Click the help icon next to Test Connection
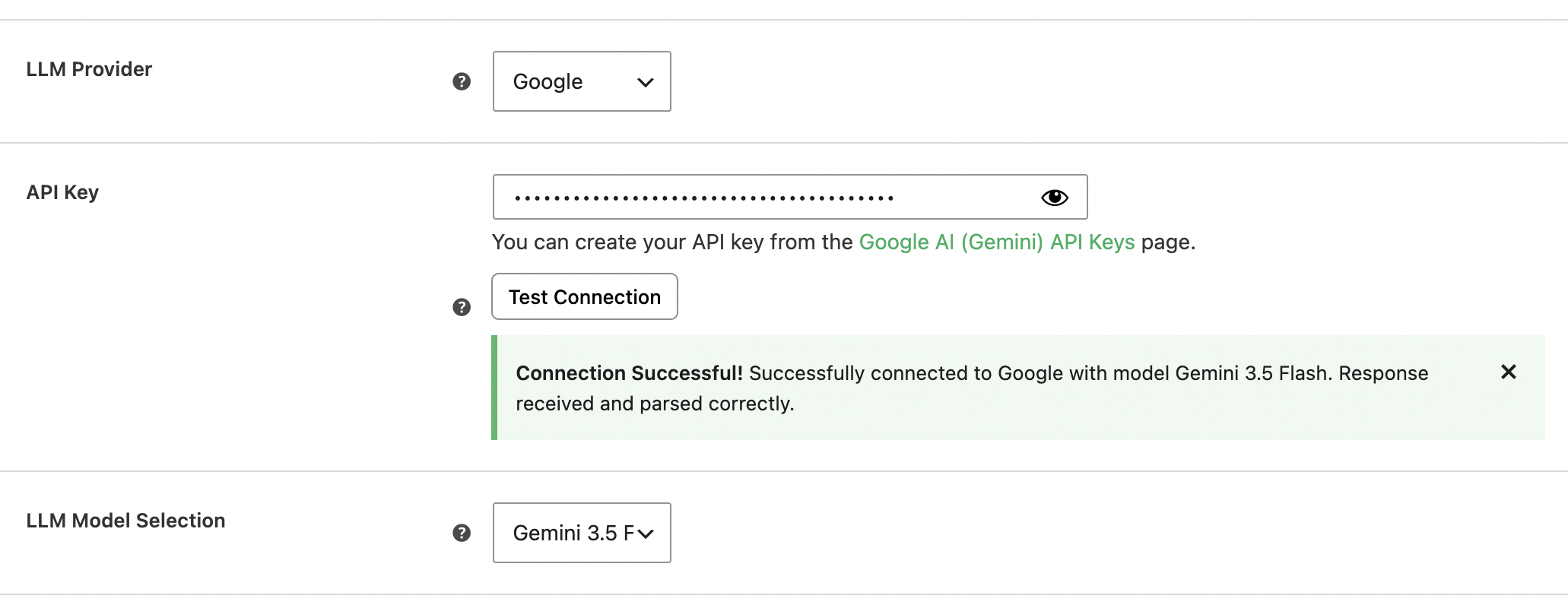 462,307
